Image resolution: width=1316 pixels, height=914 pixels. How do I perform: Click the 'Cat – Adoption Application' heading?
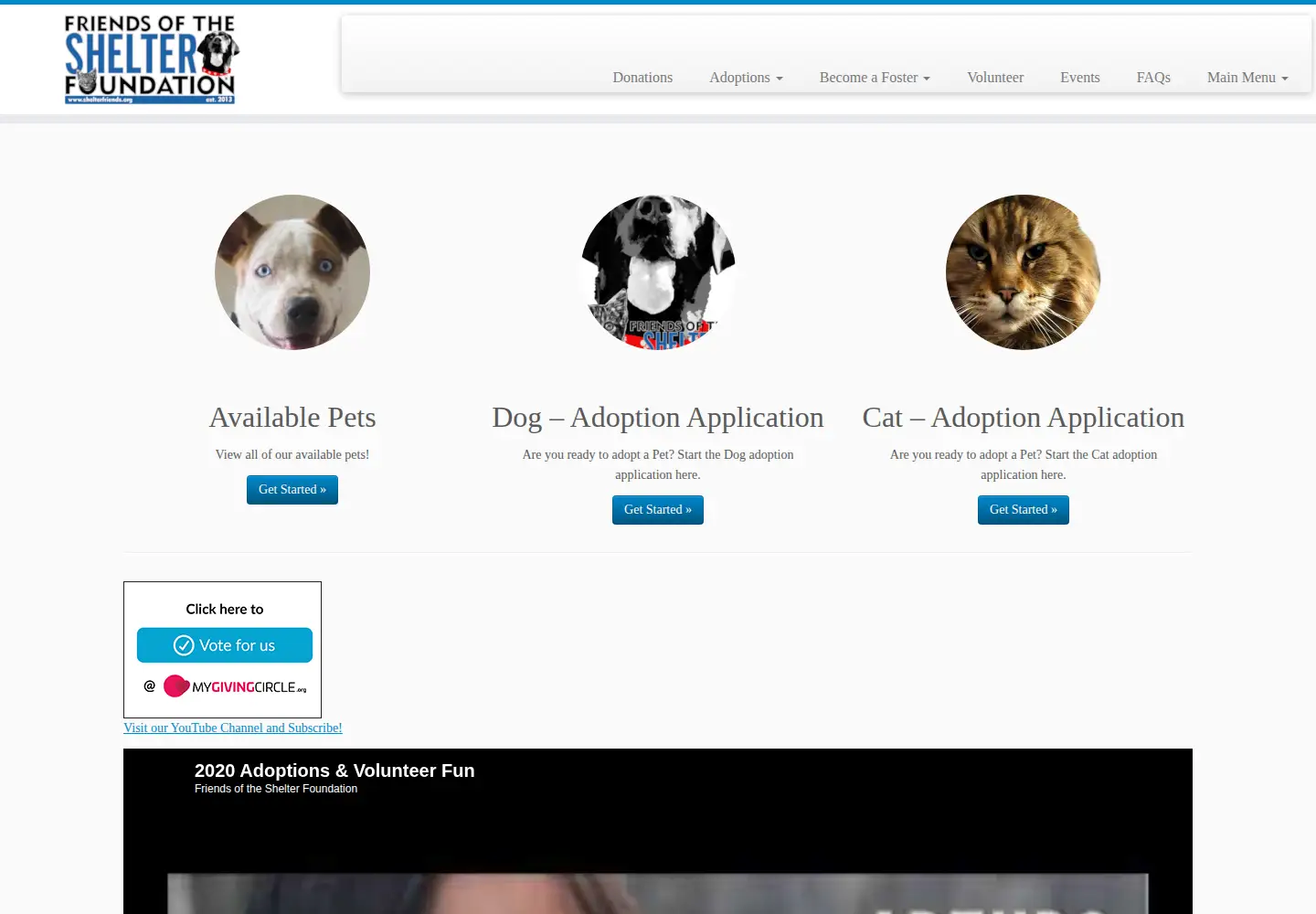click(1024, 418)
